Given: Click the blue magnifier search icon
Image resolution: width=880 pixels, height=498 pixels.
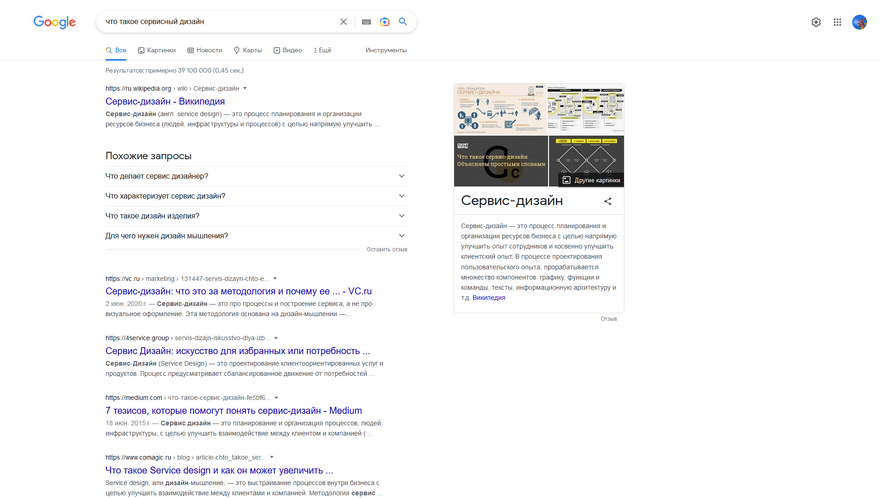Looking at the screenshot, I should [403, 21].
